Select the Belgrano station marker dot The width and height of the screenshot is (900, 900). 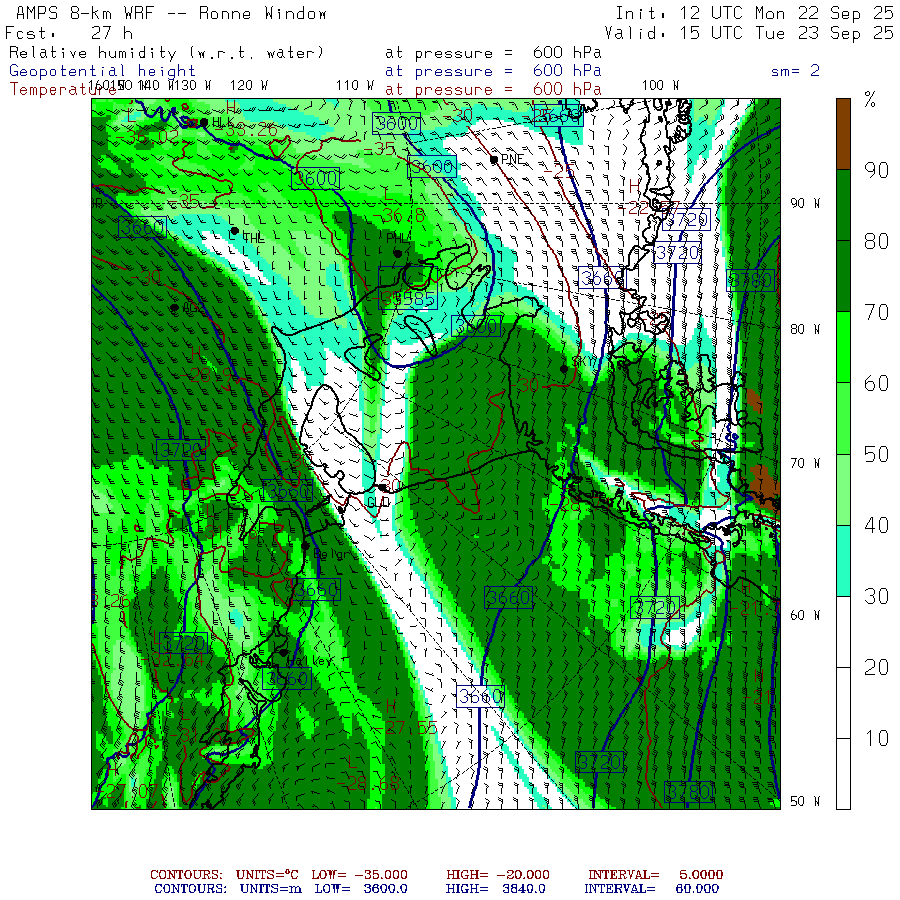(x=305, y=545)
